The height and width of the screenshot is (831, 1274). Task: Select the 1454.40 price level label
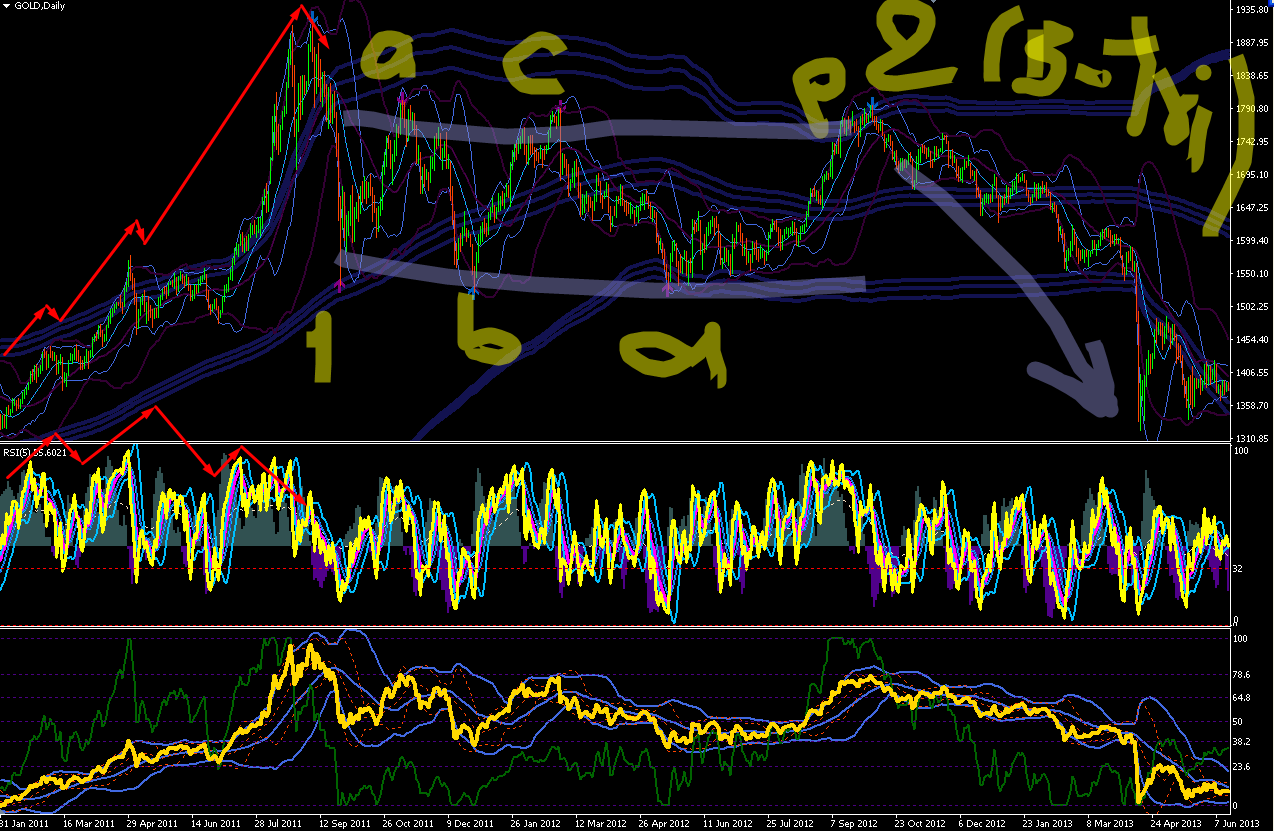pyautogui.click(x=1250, y=340)
